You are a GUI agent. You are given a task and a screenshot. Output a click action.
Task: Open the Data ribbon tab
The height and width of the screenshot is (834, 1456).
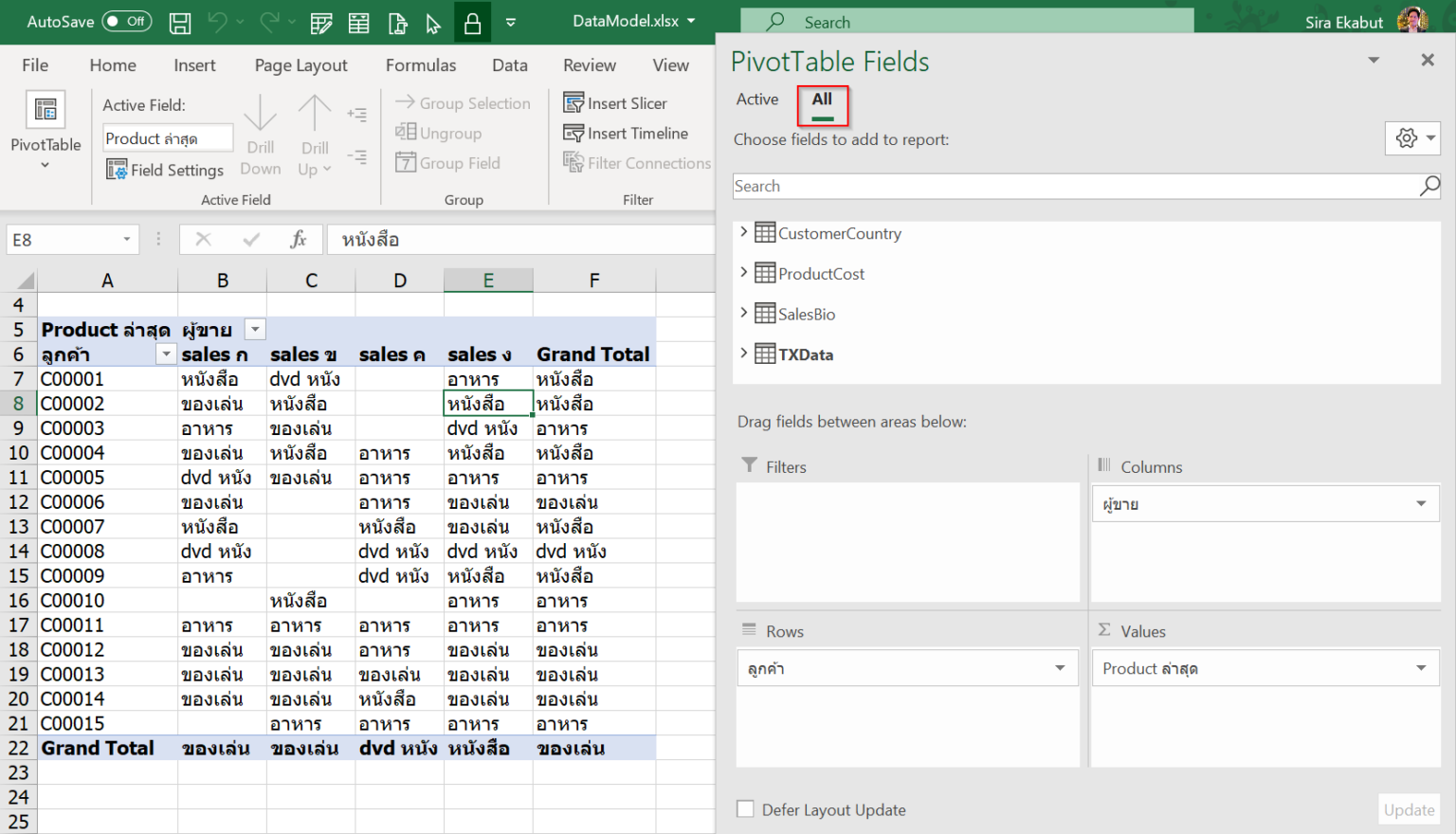click(509, 64)
